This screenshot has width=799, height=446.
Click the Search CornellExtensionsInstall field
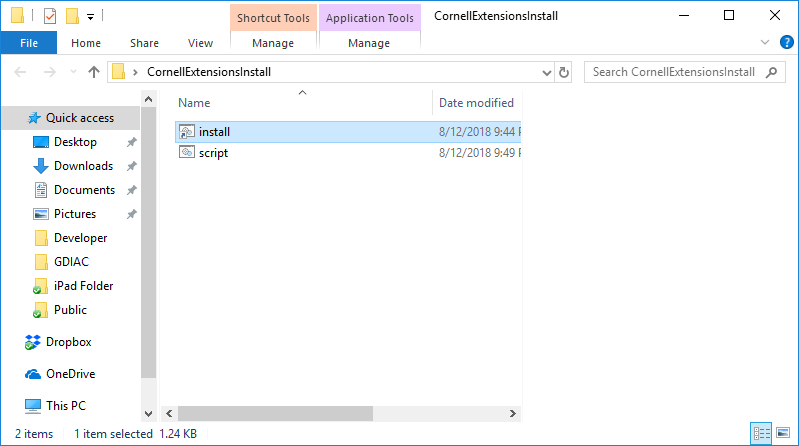tap(675, 72)
